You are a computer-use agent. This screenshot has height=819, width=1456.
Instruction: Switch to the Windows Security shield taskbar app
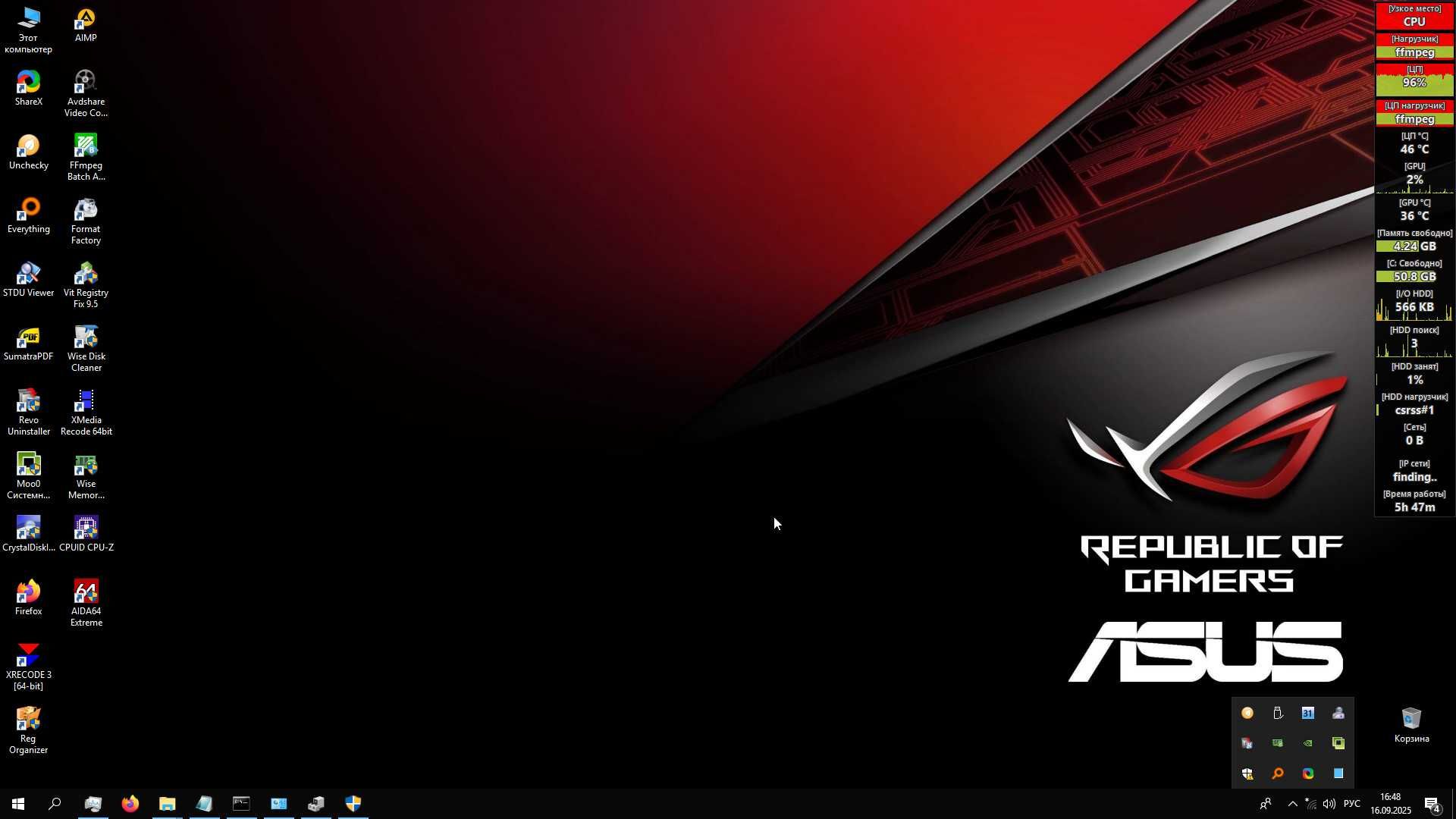pos(353,804)
